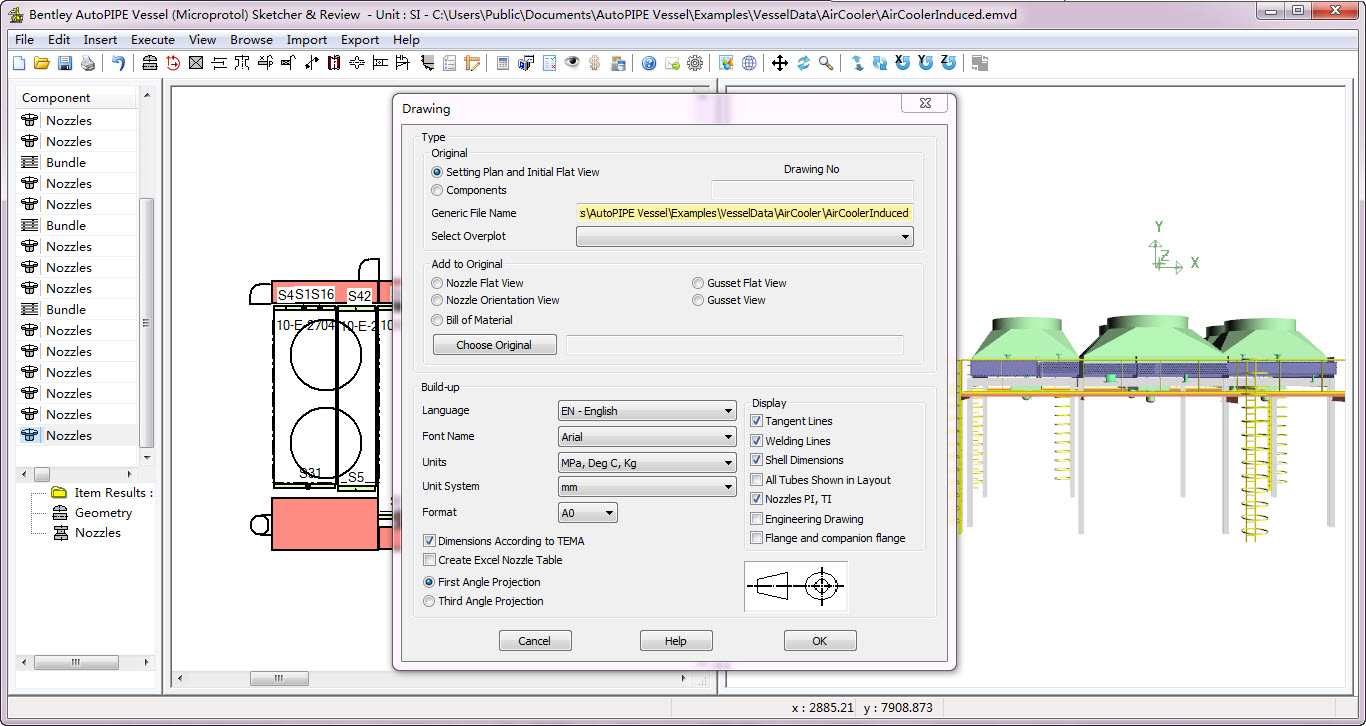Select Item Results folder in tree
The height and width of the screenshot is (726, 1366).
click(x=102, y=492)
